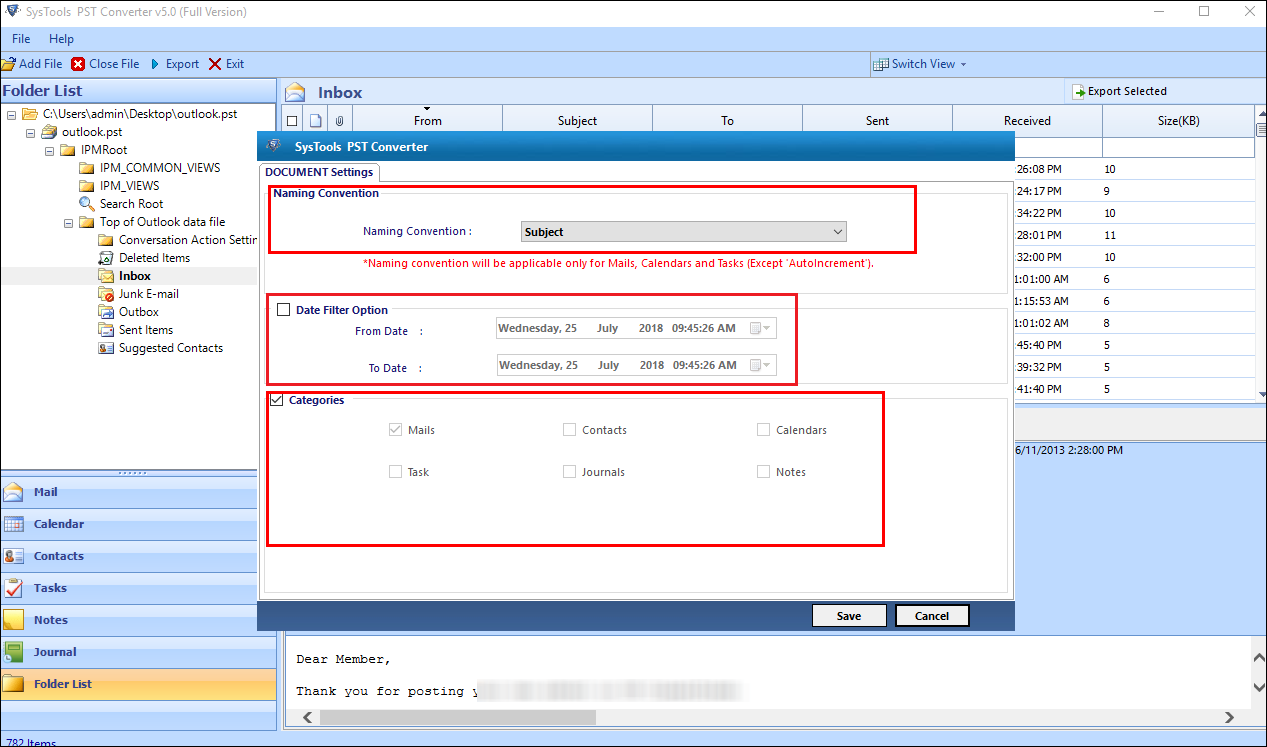Enable the Date Filter Option checkbox

pyautogui.click(x=284, y=310)
